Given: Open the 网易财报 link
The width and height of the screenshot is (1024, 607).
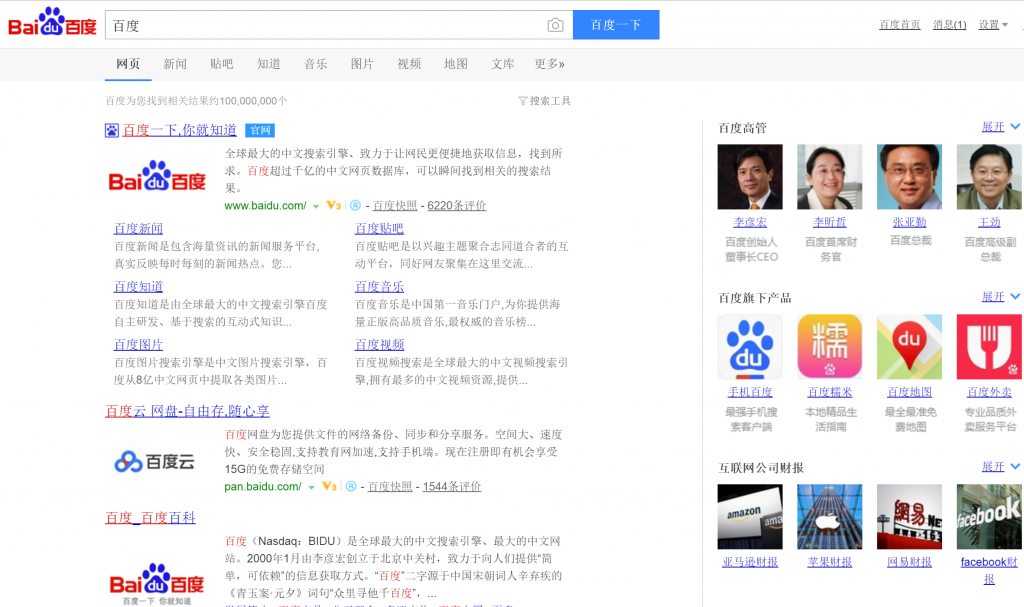Looking at the screenshot, I should [909, 562].
